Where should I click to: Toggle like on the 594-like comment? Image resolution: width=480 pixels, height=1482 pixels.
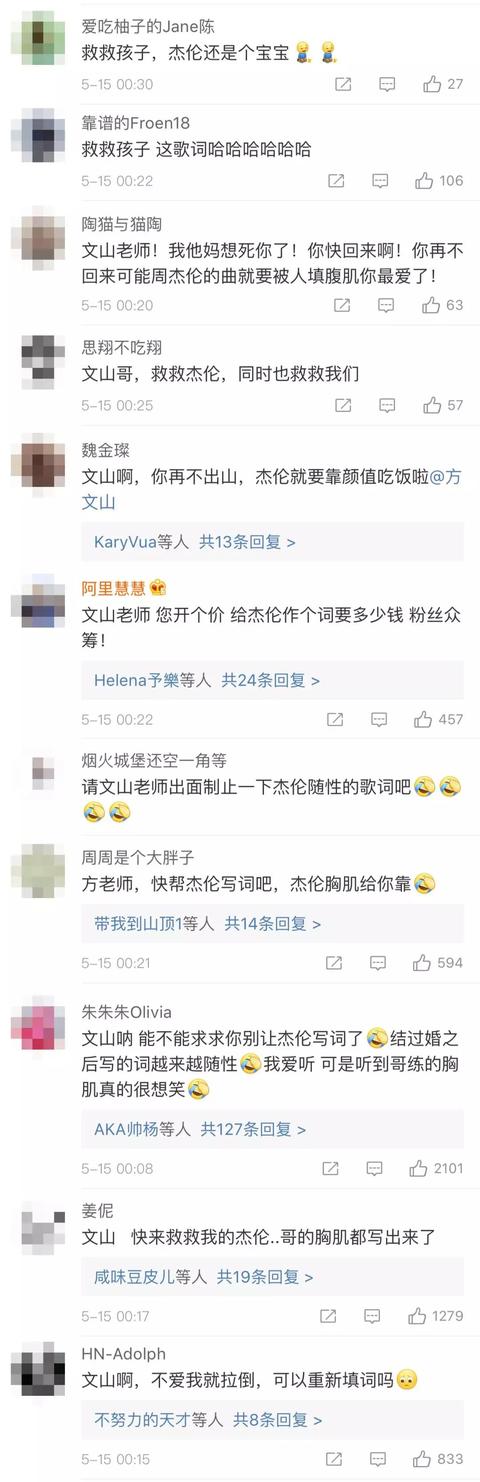click(x=422, y=963)
